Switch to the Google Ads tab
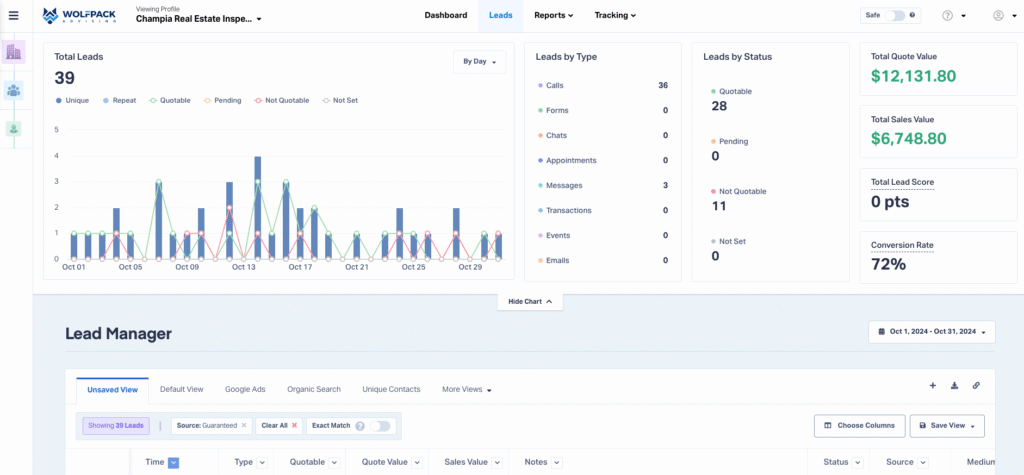 [245, 389]
